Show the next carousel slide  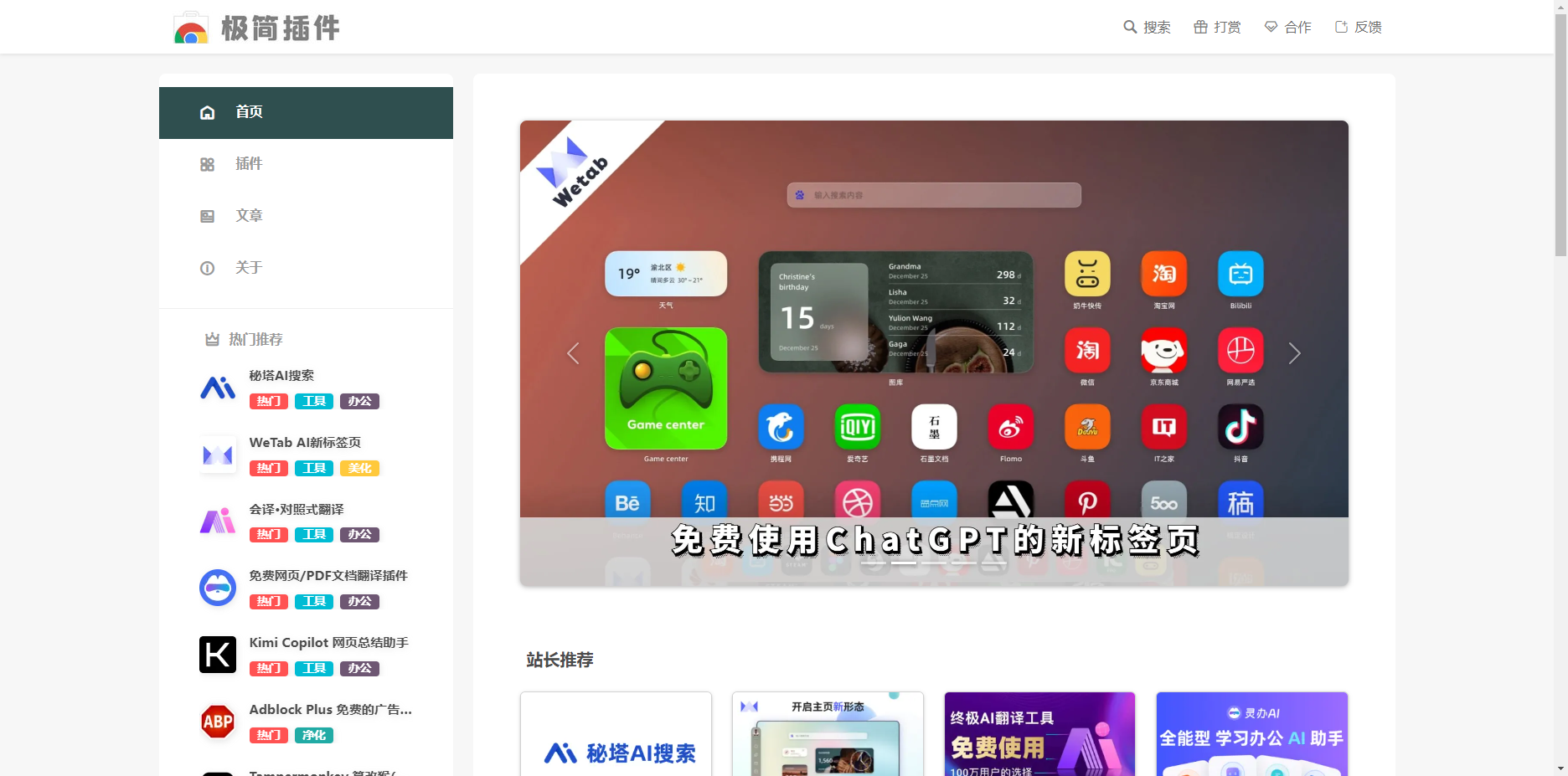tap(1294, 353)
